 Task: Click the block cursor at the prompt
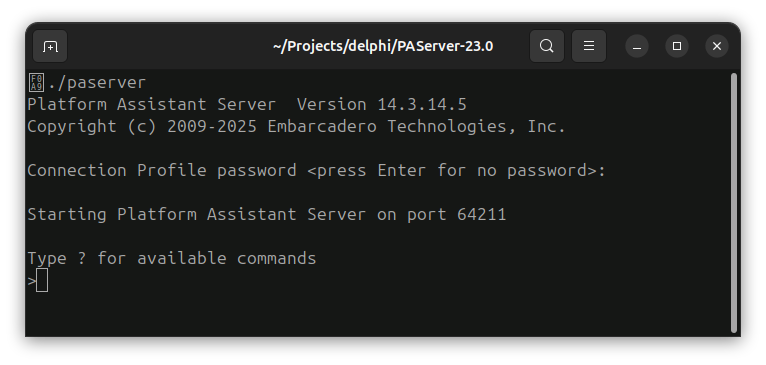42,280
